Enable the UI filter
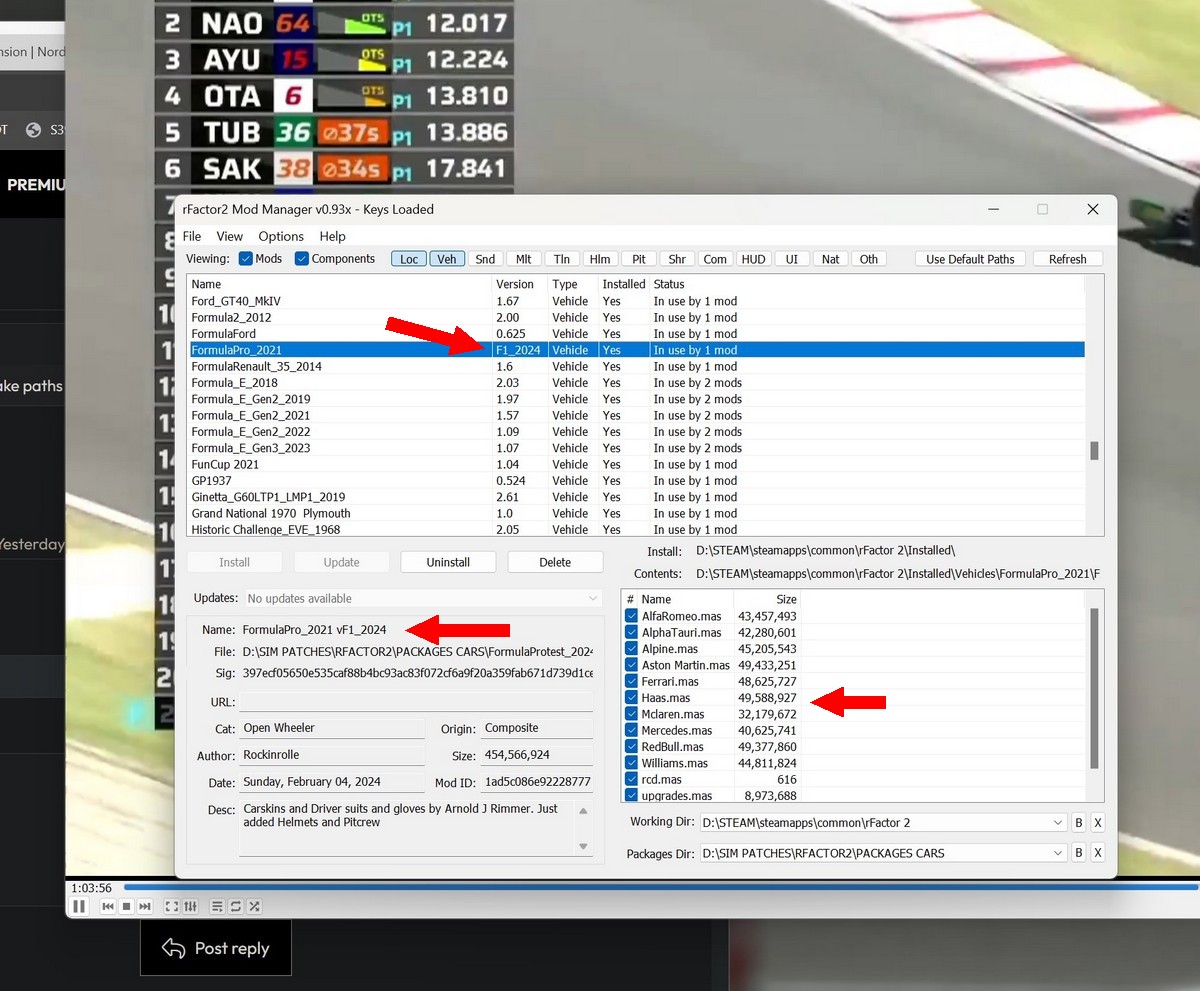 tap(792, 259)
